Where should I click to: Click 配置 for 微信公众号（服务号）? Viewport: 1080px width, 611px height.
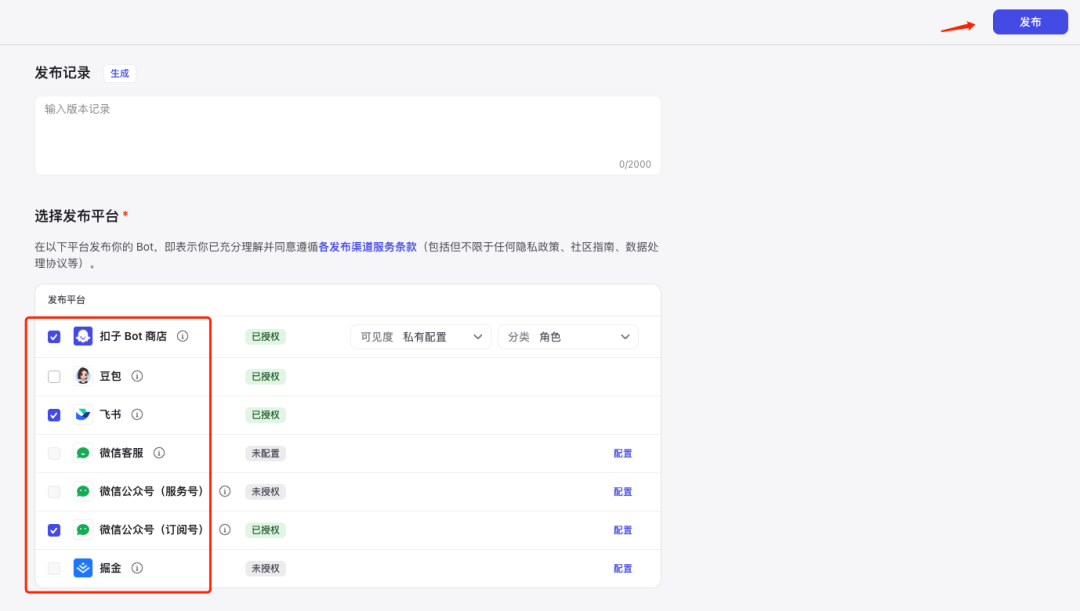623,492
